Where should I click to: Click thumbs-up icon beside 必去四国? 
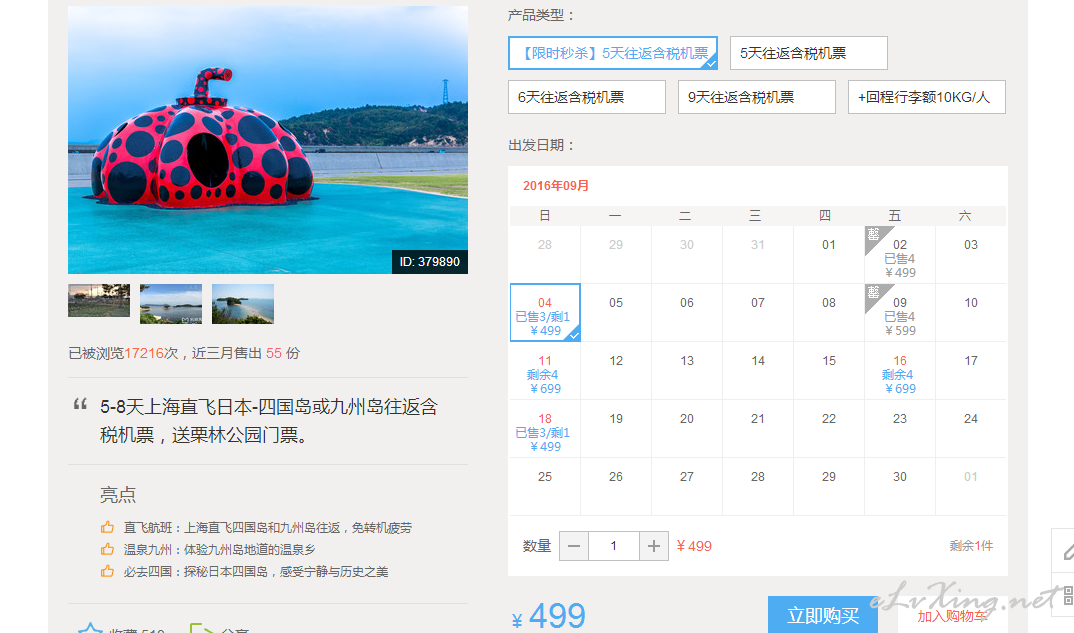(x=108, y=571)
